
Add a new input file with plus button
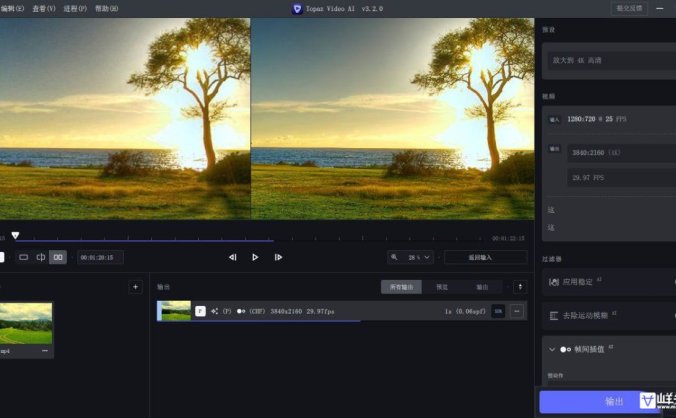click(135, 287)
